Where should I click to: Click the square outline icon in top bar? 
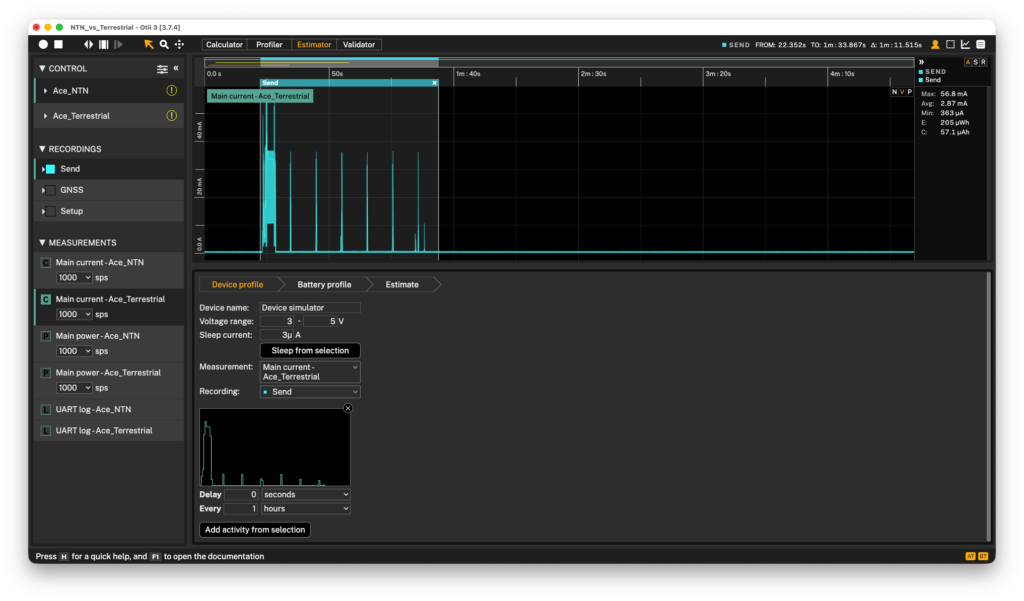tap(950, 44)
